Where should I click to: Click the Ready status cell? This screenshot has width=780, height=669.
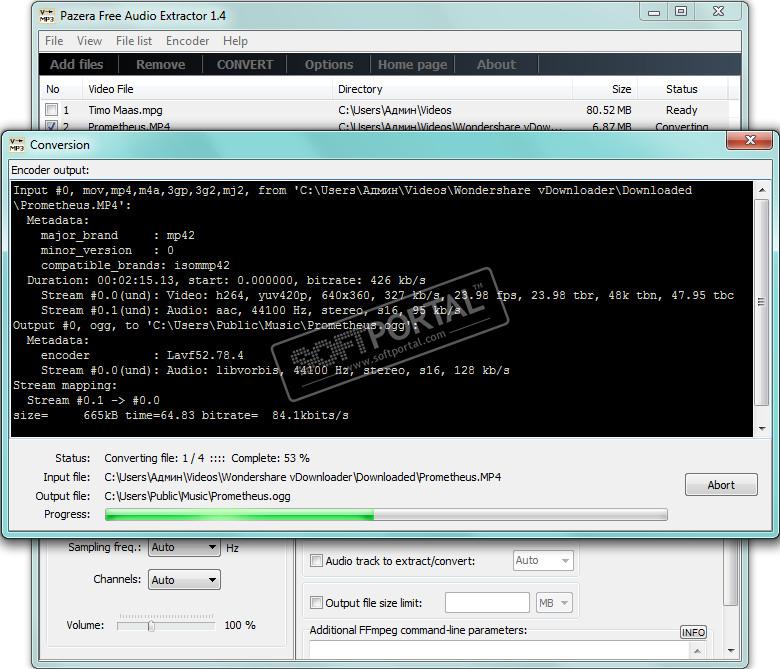pyautogui.click(x=682, y=110)
